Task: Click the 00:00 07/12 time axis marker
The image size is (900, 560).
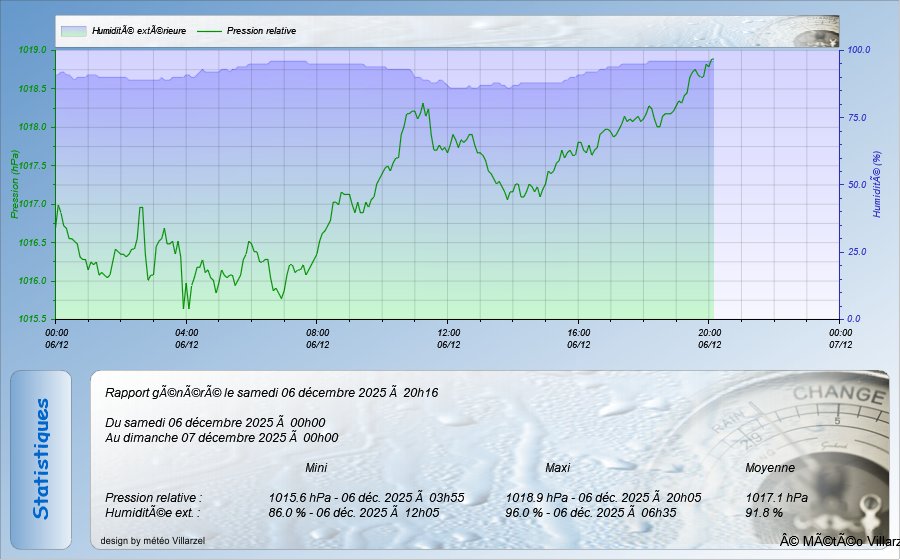Action: click(x=840, y=338)
